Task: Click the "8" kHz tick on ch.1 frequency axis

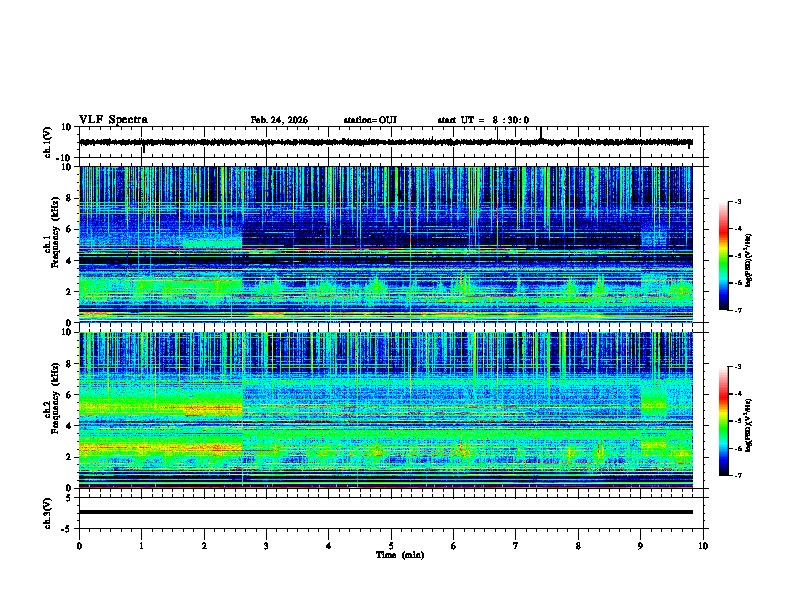Action: click(69, 198)
